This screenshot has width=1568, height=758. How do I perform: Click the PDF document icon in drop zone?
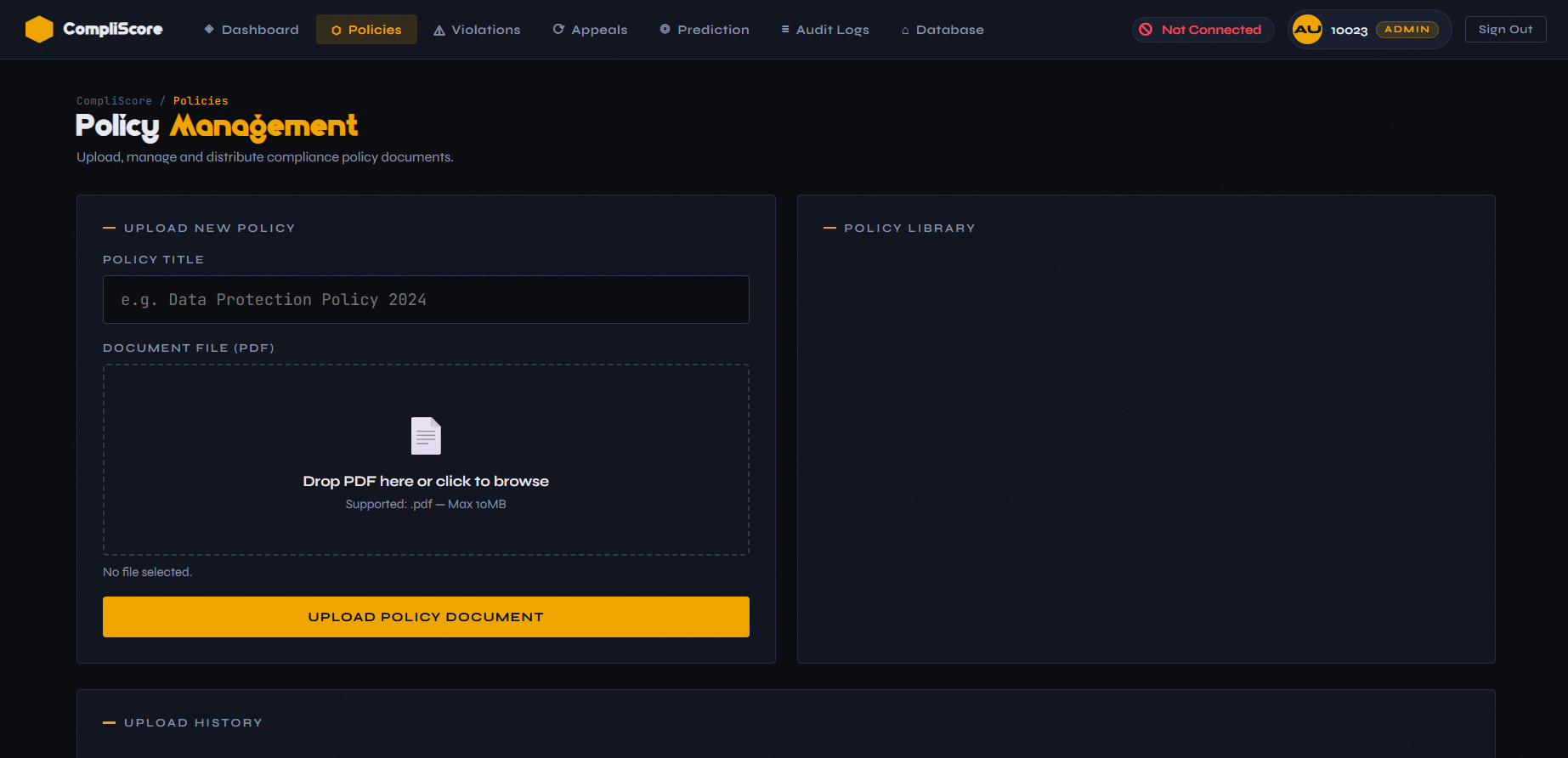point(426,436)
